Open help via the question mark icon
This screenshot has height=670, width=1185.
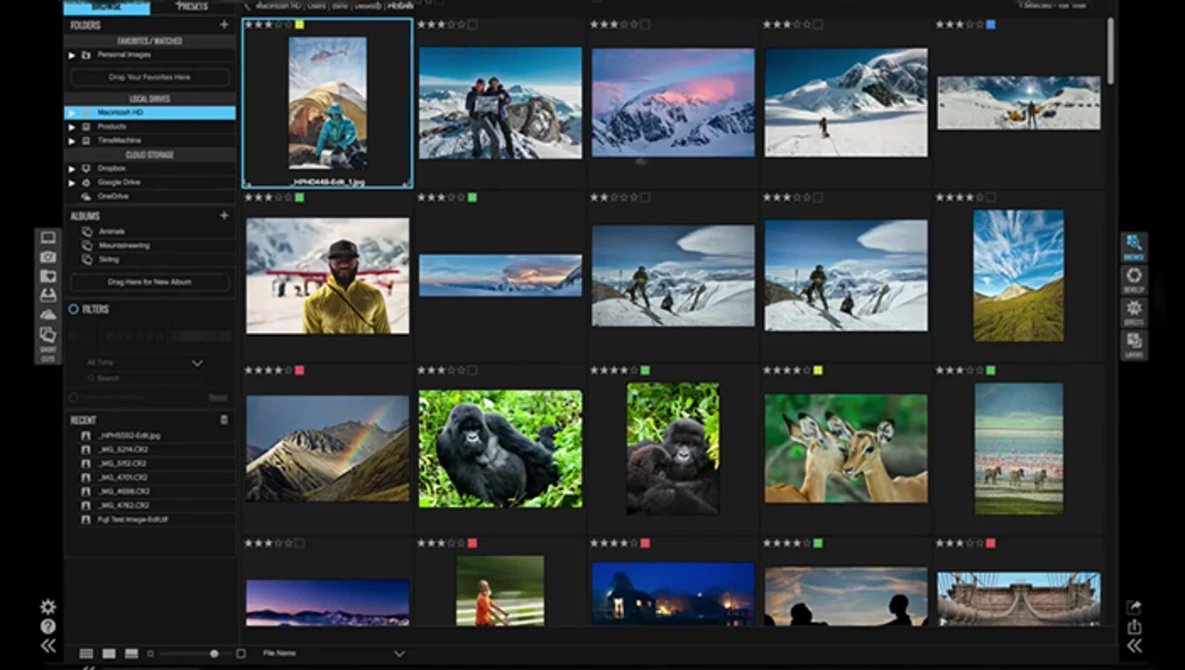click(x=48, y=626)
